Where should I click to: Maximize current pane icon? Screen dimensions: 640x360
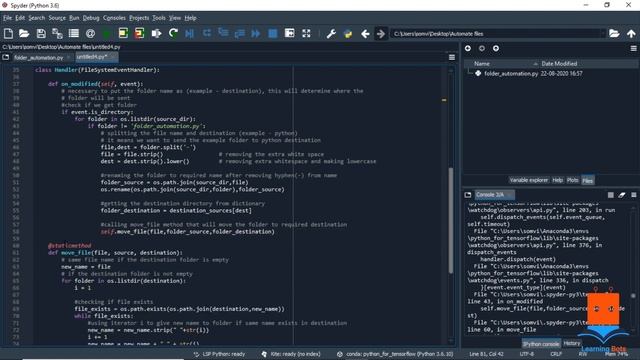[x=289, y=33]
